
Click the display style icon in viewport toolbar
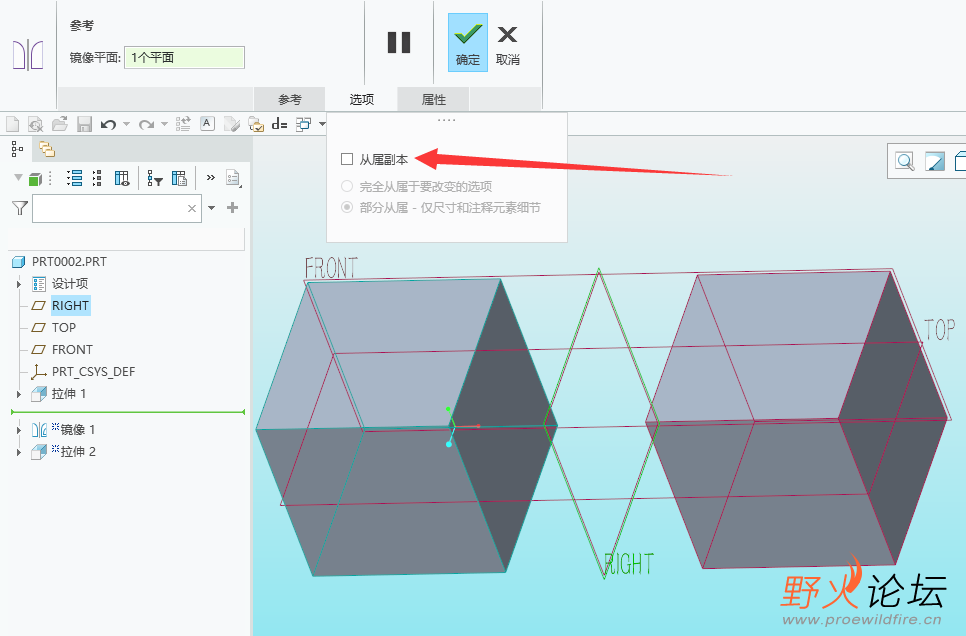point(934,162)
